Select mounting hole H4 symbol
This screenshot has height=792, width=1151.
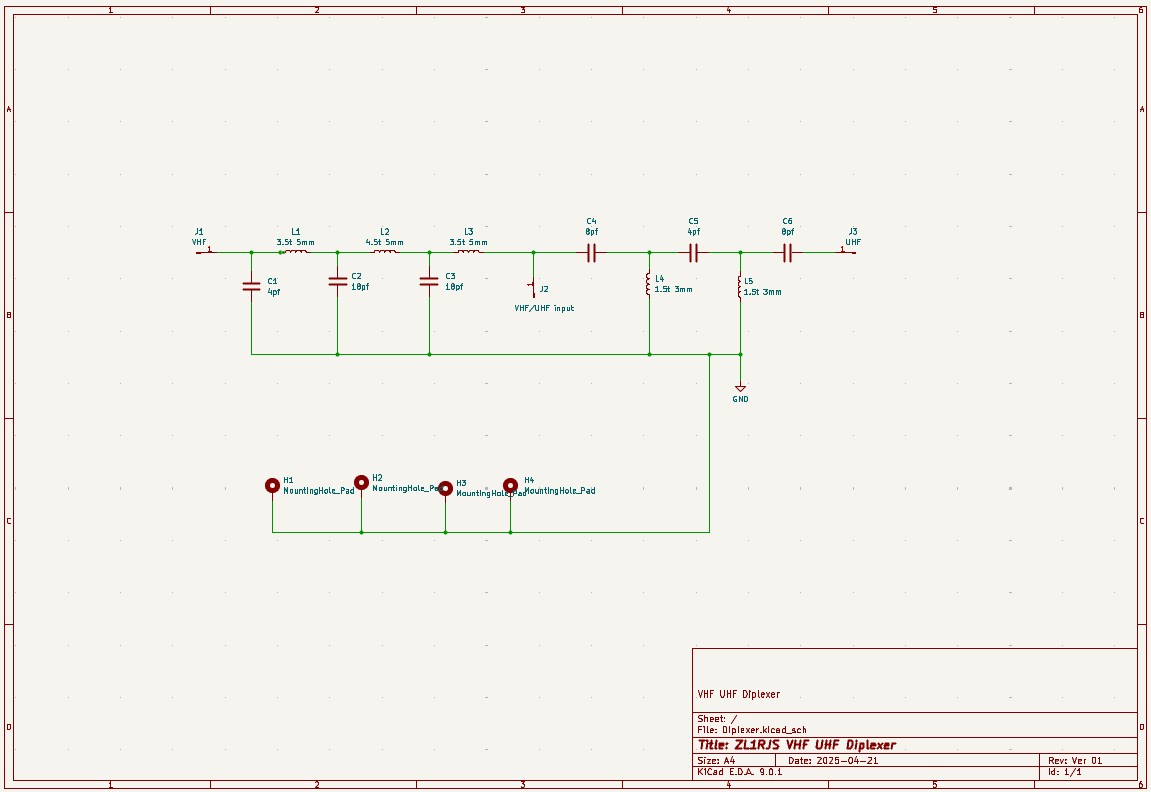[510, 484]
